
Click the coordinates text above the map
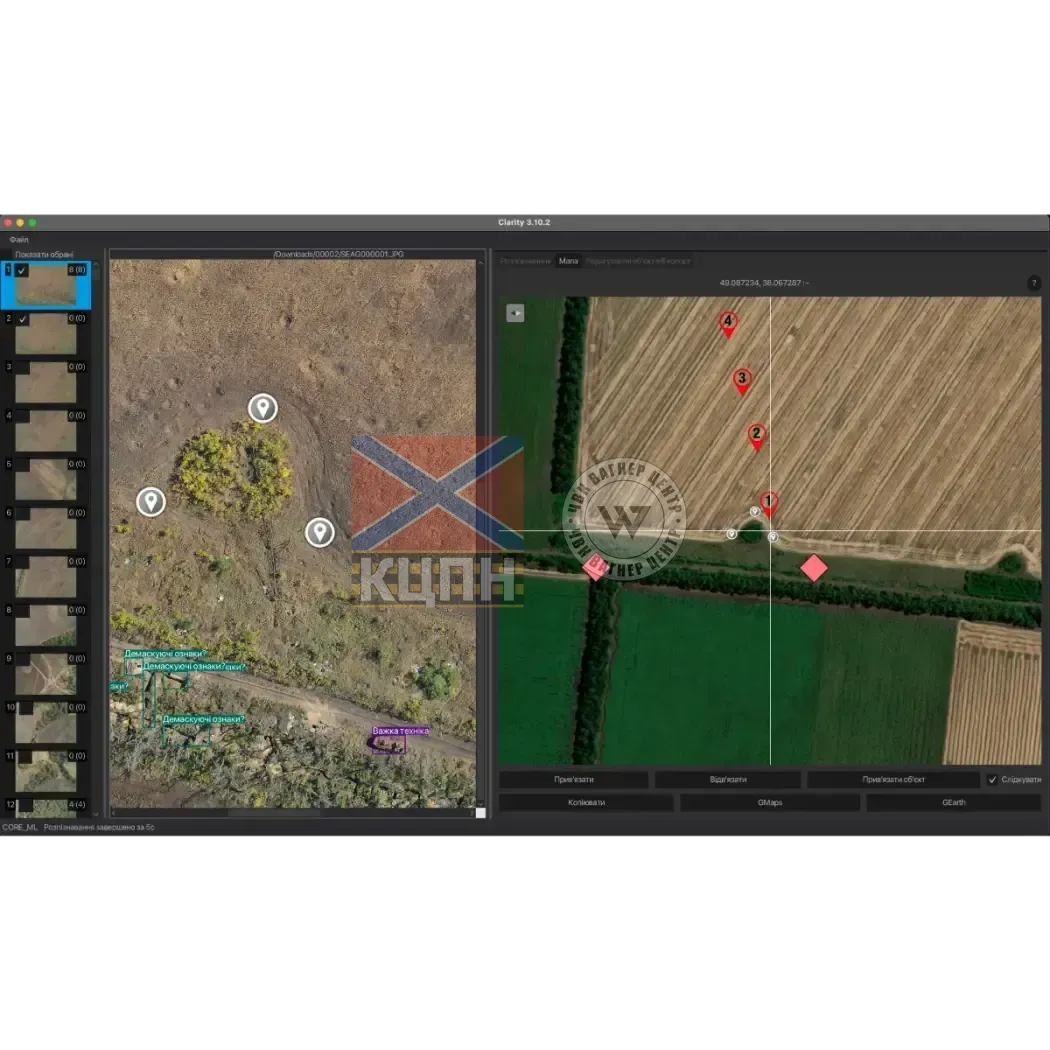click(763, 283)
